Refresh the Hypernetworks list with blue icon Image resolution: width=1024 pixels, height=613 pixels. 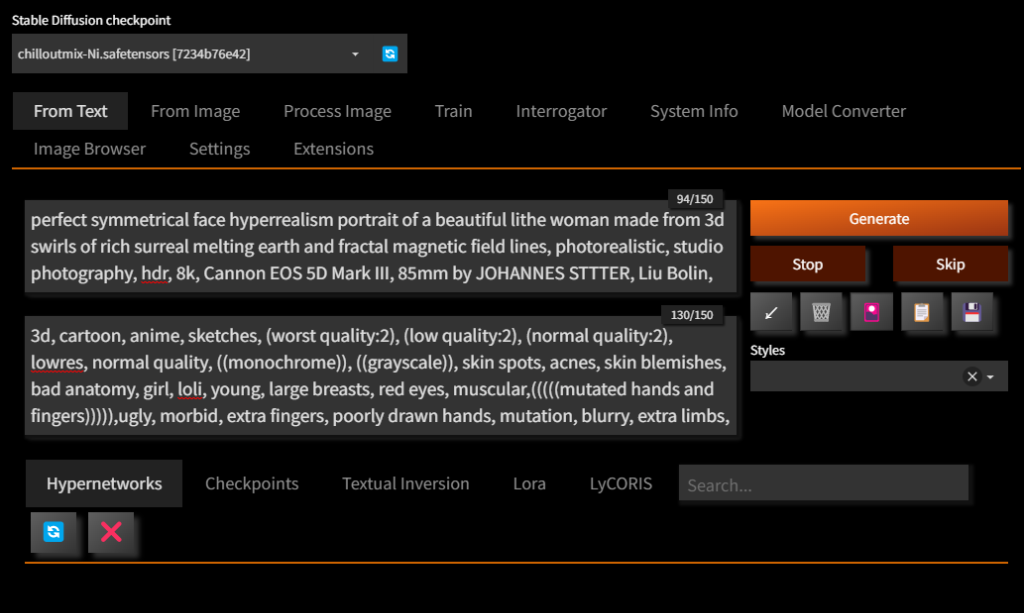(x=54, y=533)
